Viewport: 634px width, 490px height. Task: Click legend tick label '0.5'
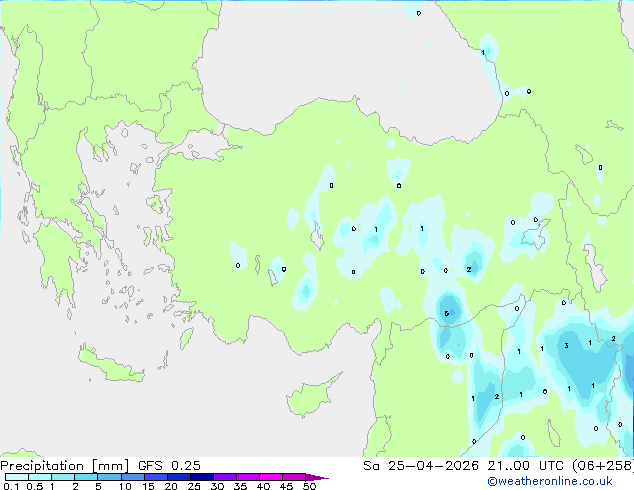pos(34,486)
